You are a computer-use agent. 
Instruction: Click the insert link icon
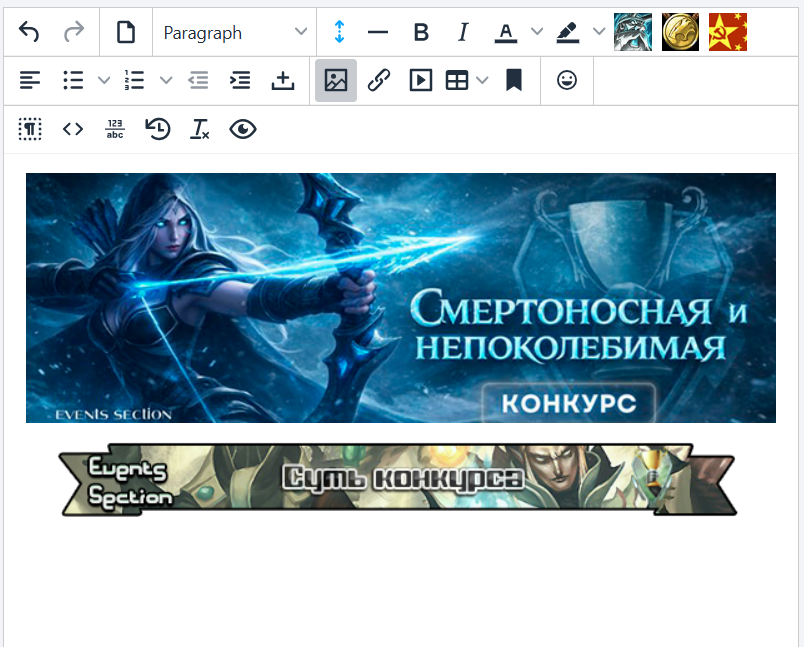[378, 81]
